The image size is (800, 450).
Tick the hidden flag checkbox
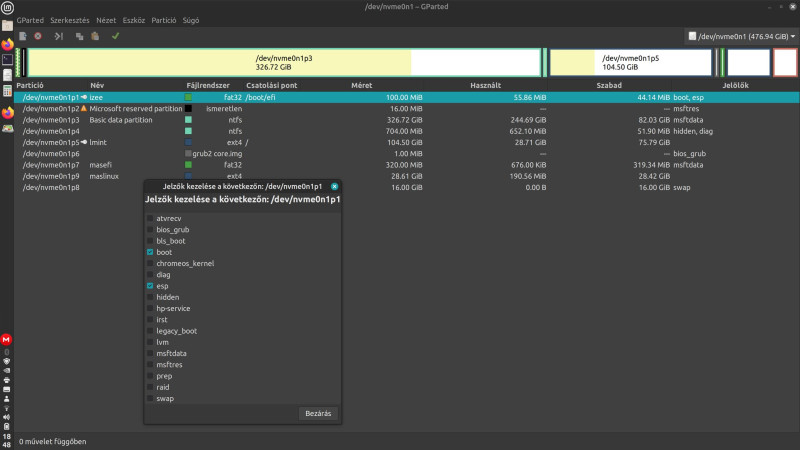click(x=150, y=297)
